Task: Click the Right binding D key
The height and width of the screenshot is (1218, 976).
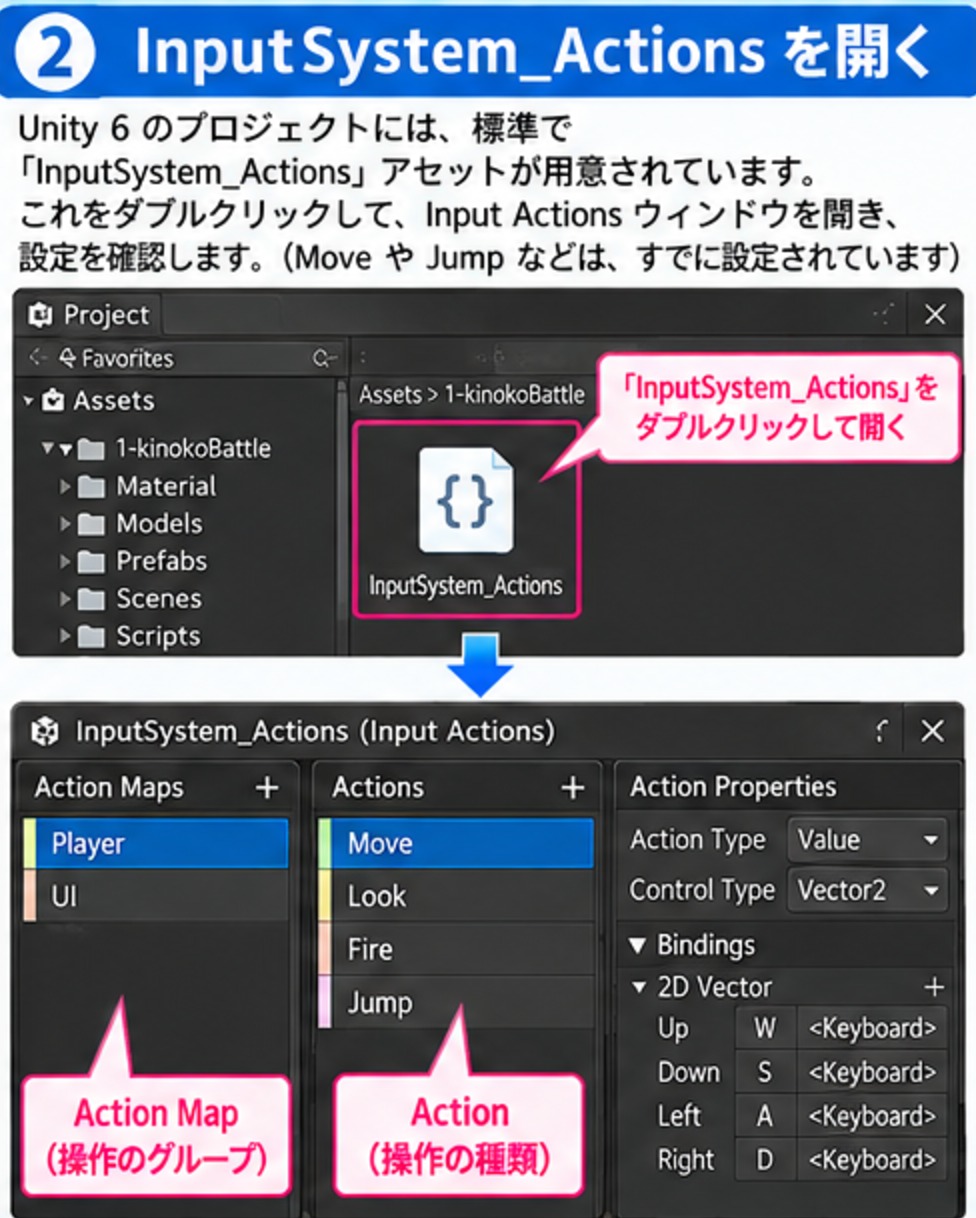Action: (x=765, y=1160)
